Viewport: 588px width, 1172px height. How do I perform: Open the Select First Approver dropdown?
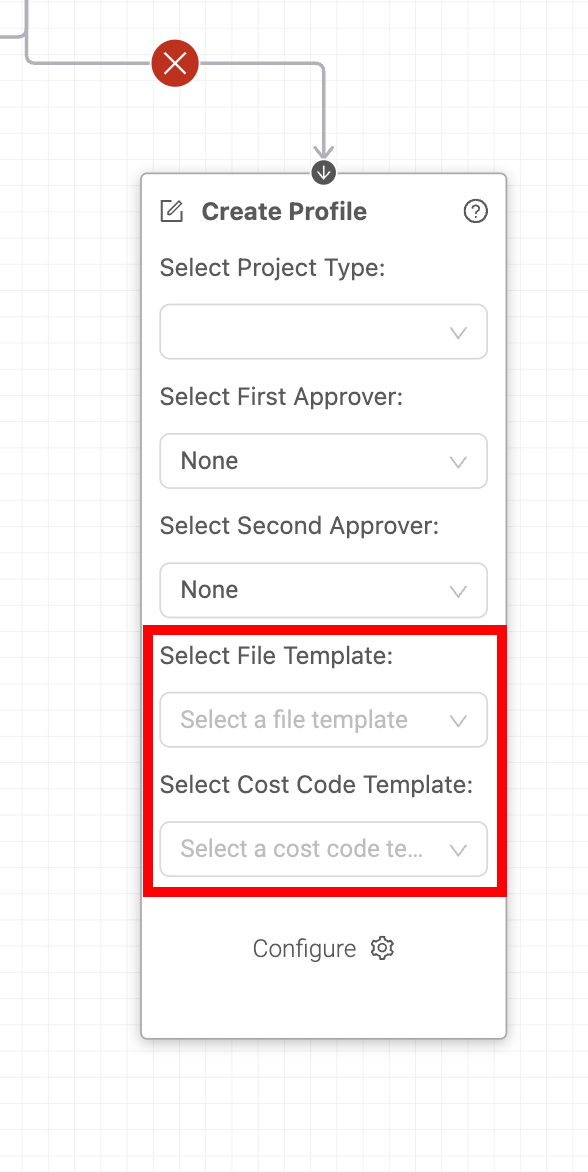[324, 461]
